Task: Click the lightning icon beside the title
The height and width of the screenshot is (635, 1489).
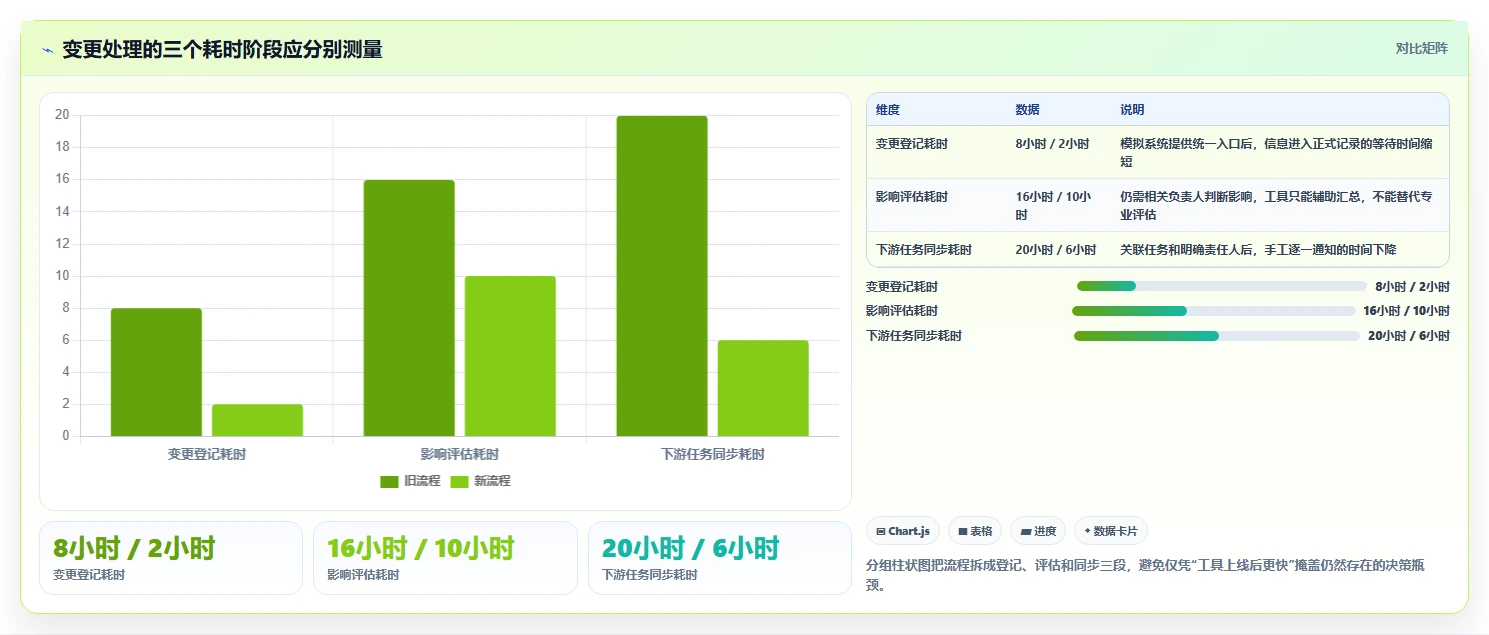Action: pyautogui.click(x=47, y=50)
